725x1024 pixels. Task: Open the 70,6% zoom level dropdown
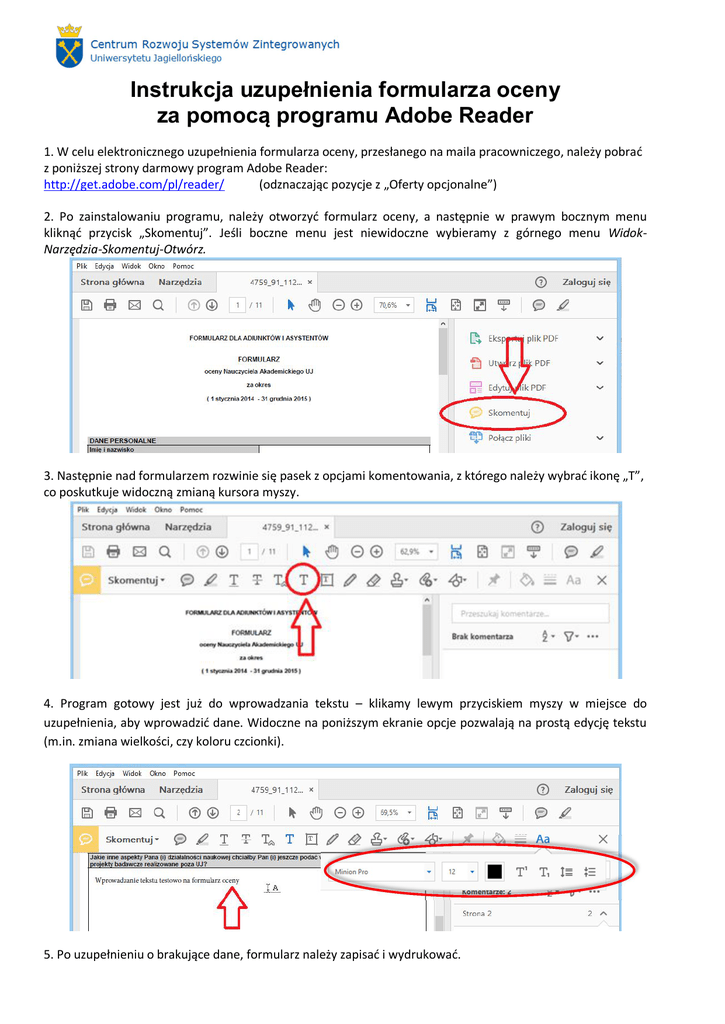(394, 305)
